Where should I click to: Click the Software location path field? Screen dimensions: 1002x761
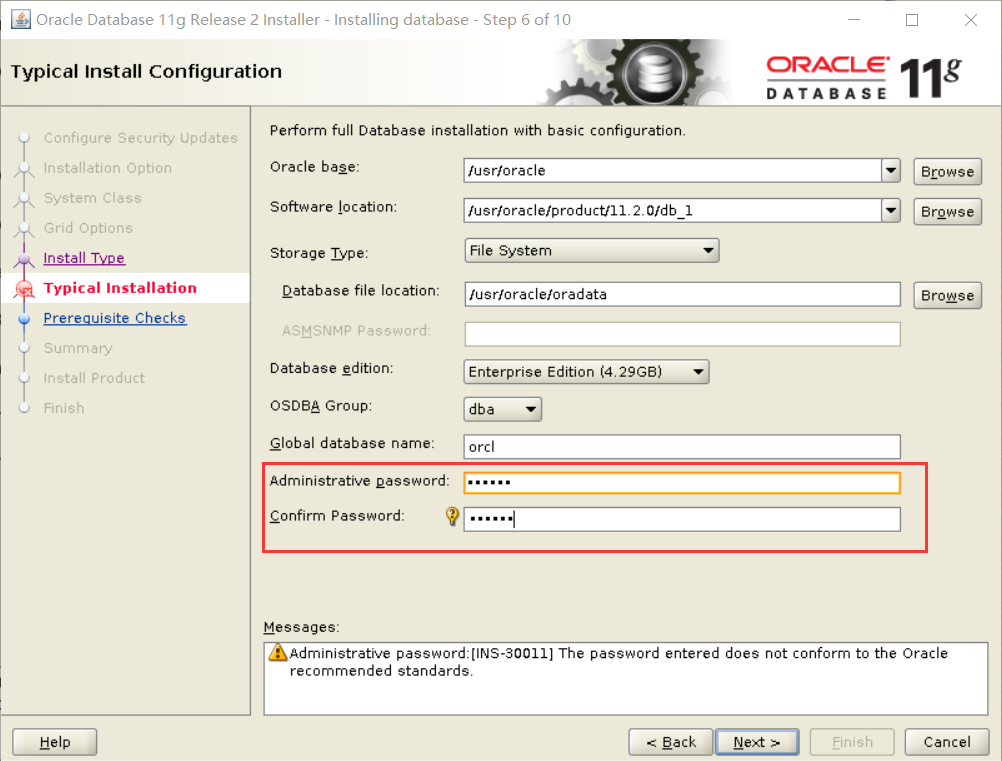pos(673,210)
